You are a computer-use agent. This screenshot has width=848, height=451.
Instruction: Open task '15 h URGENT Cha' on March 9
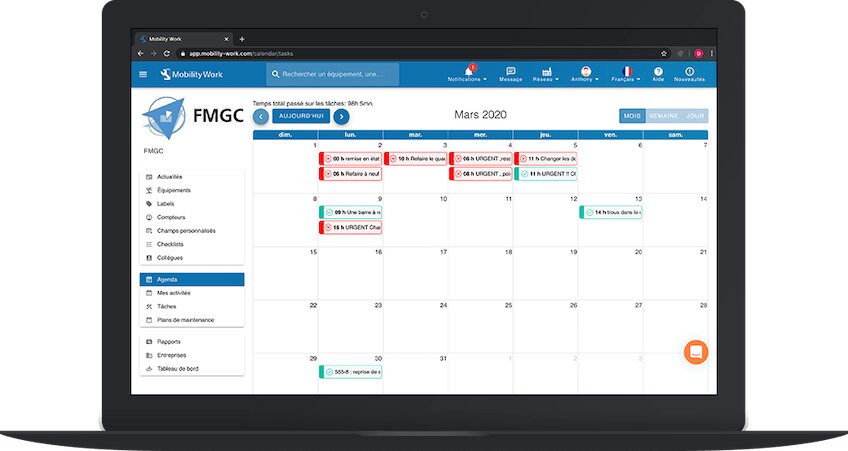(x=350, y=228)
